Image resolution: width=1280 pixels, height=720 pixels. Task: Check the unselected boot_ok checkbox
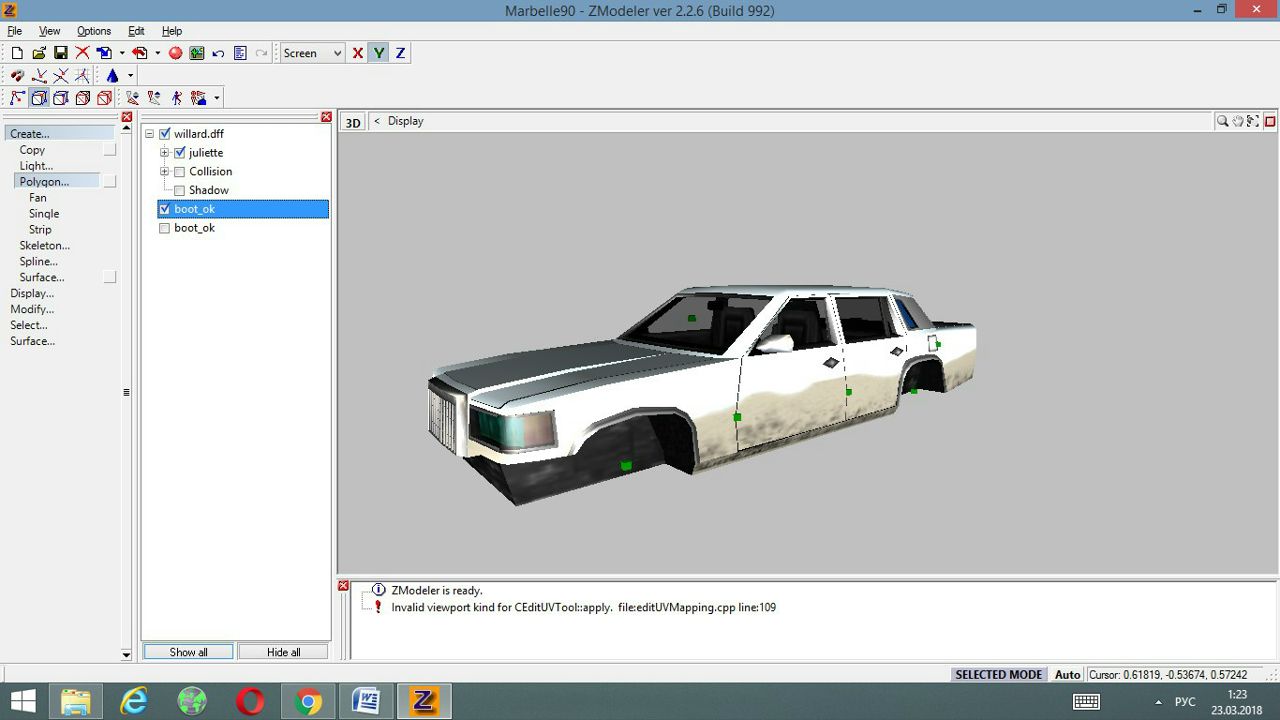(x=165, y=228)
